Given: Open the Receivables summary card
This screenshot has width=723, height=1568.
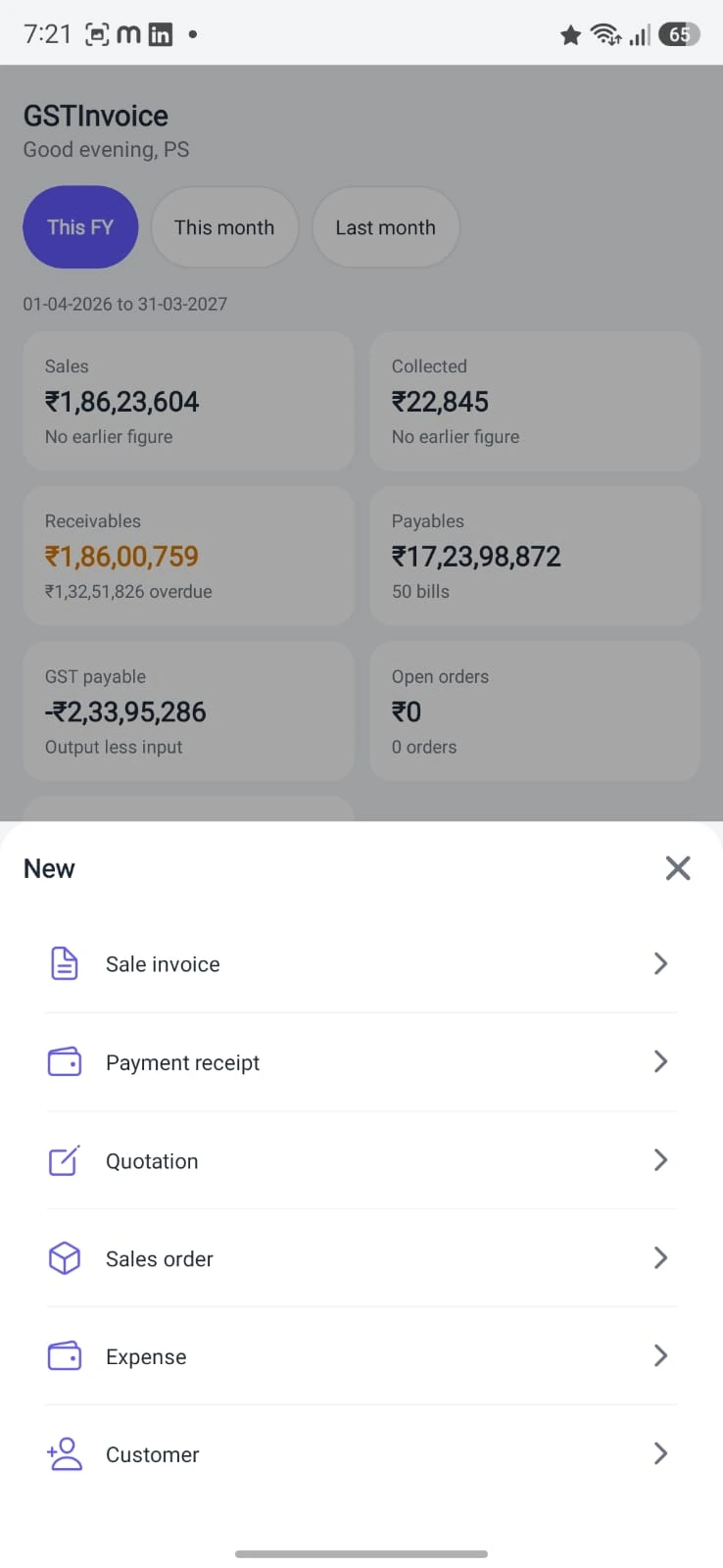Looking at the screenshot, I should coord(188,556).
